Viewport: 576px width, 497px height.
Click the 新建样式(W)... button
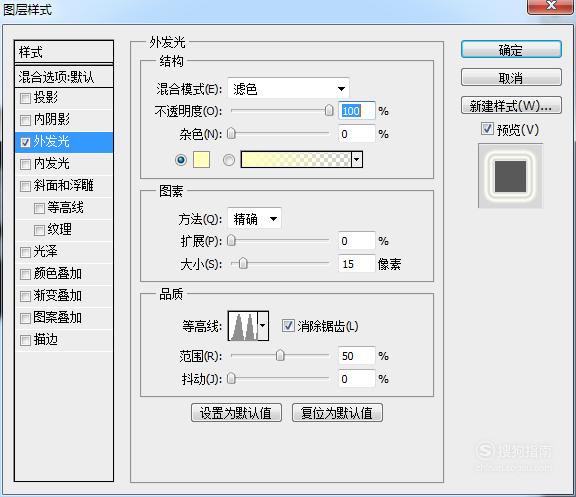pos(511,105)
